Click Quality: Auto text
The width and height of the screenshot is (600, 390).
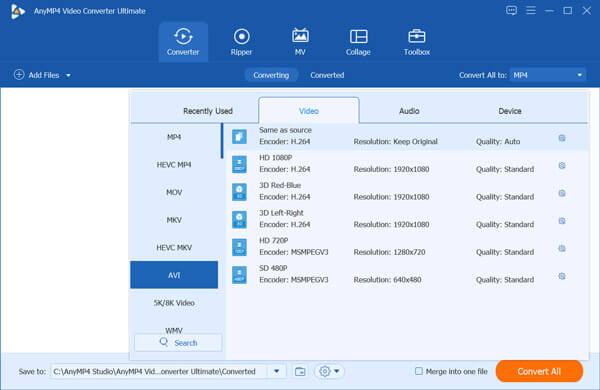pyautogui.click(x=498, y=142)
